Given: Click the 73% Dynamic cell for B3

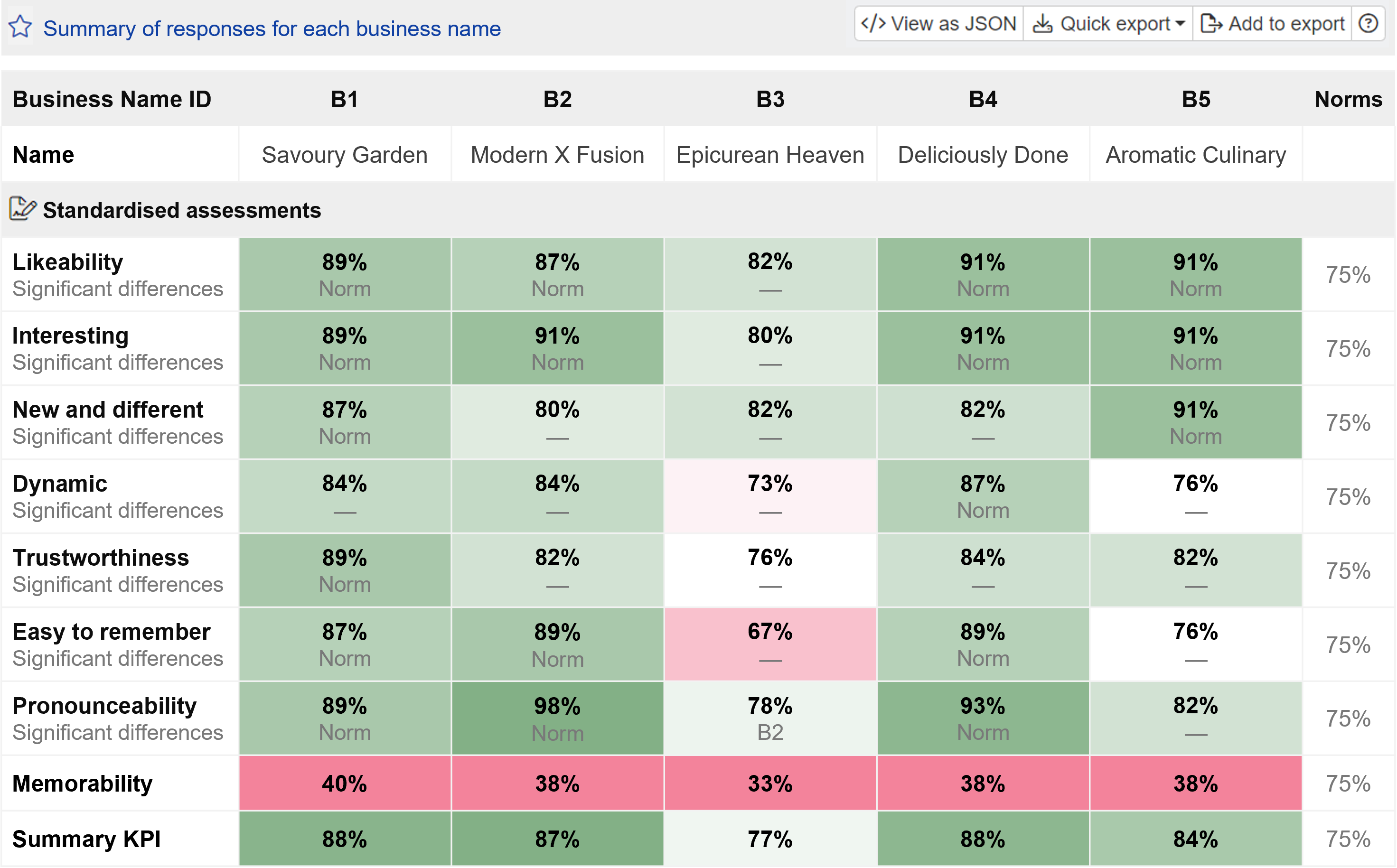Looking at the screenshot, I should tap(770, 496).
